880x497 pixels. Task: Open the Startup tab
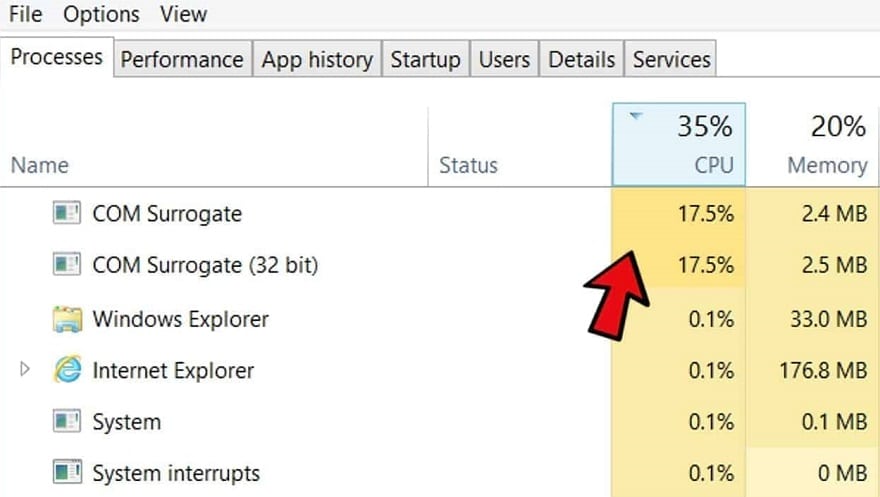click(425, 59)
